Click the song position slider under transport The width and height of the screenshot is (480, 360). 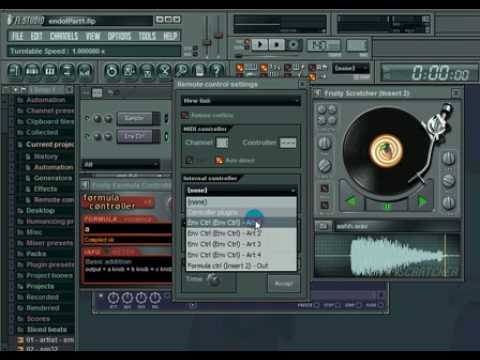[x=267, y=55]
